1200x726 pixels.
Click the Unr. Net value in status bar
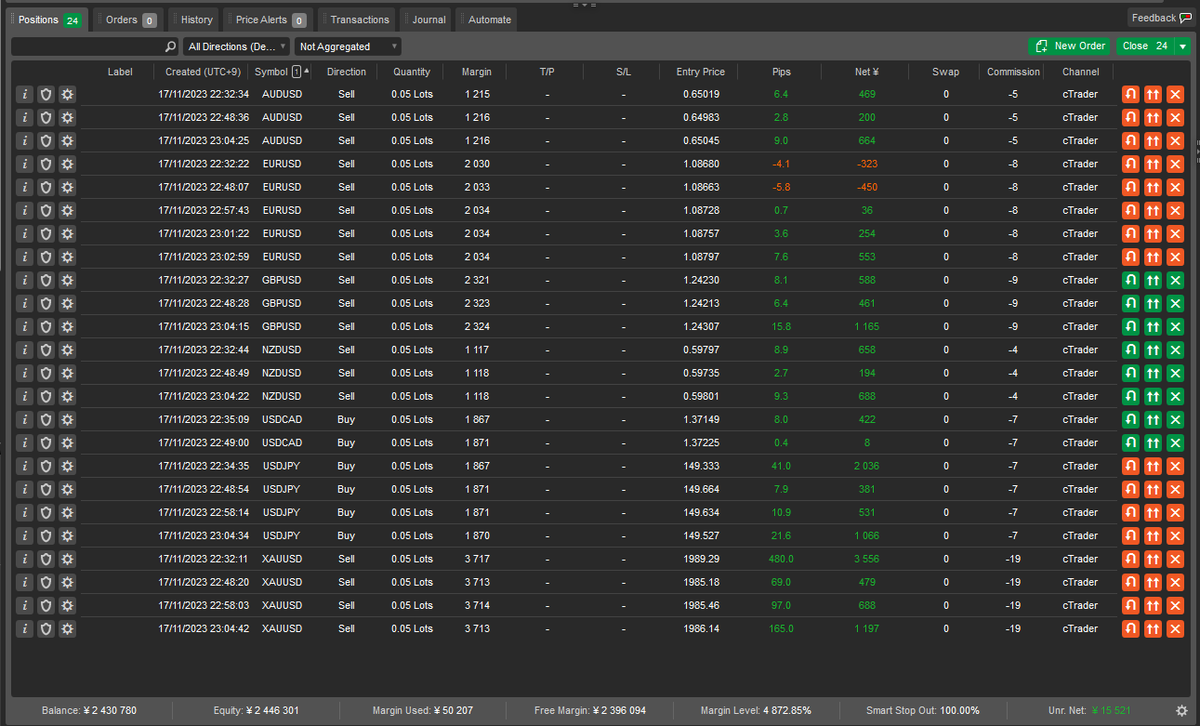[x=1111, y=711]
